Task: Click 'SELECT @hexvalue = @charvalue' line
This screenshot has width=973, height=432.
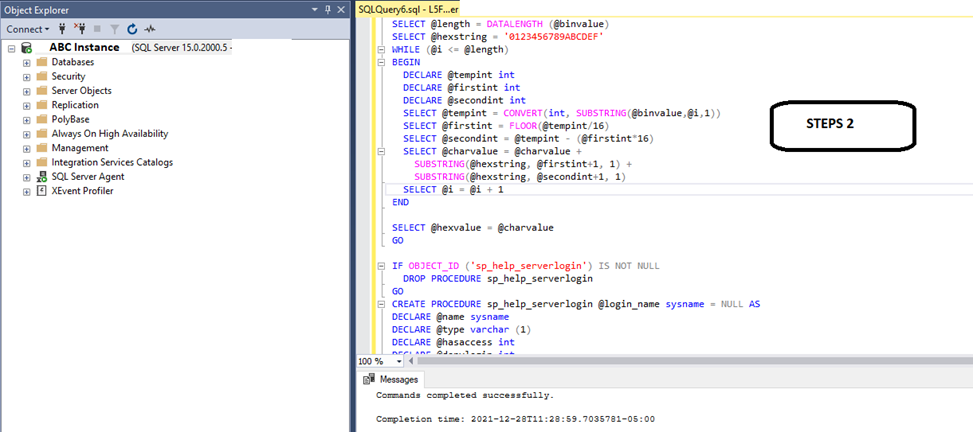Action: (x=472, y=228)
